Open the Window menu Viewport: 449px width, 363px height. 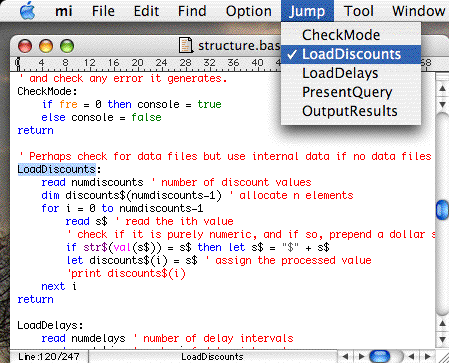419,11
